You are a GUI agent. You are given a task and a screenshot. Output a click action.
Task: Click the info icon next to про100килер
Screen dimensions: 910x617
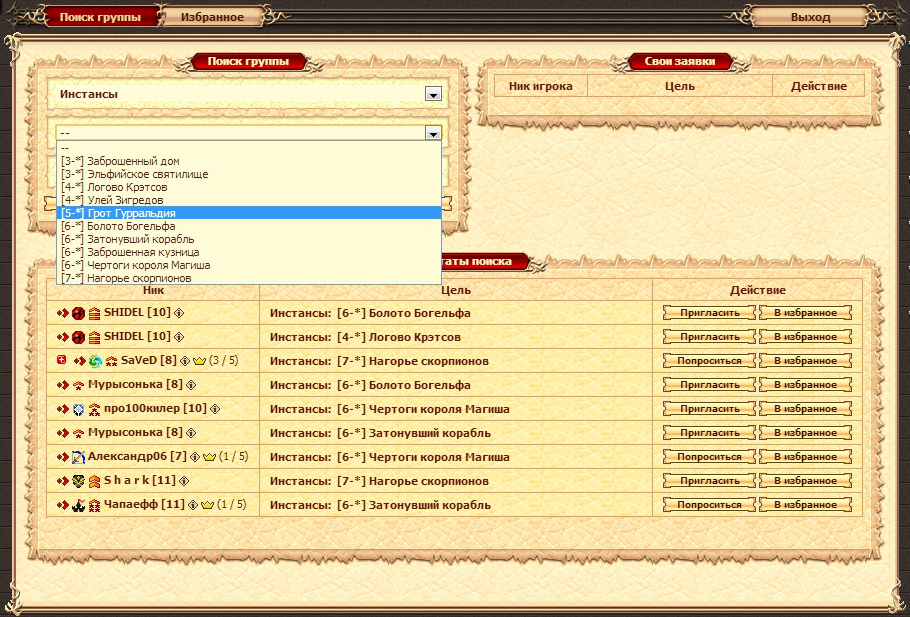point(214,408)
